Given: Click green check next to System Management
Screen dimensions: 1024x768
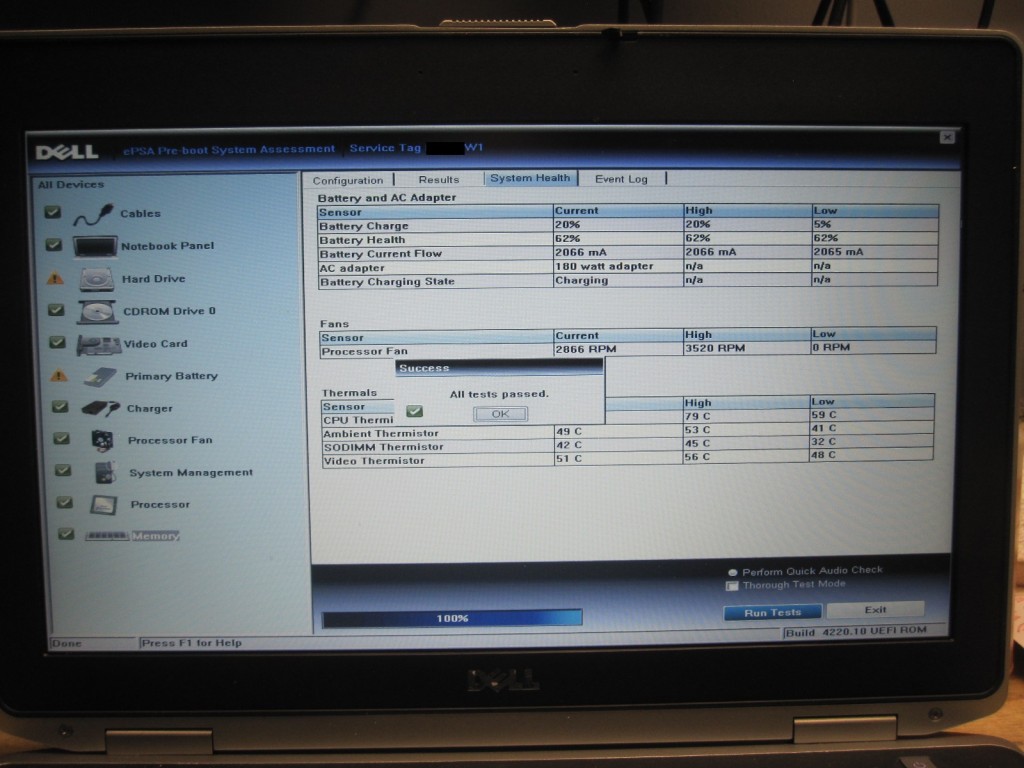Looking at the screenshot, I should coord(63,470).
